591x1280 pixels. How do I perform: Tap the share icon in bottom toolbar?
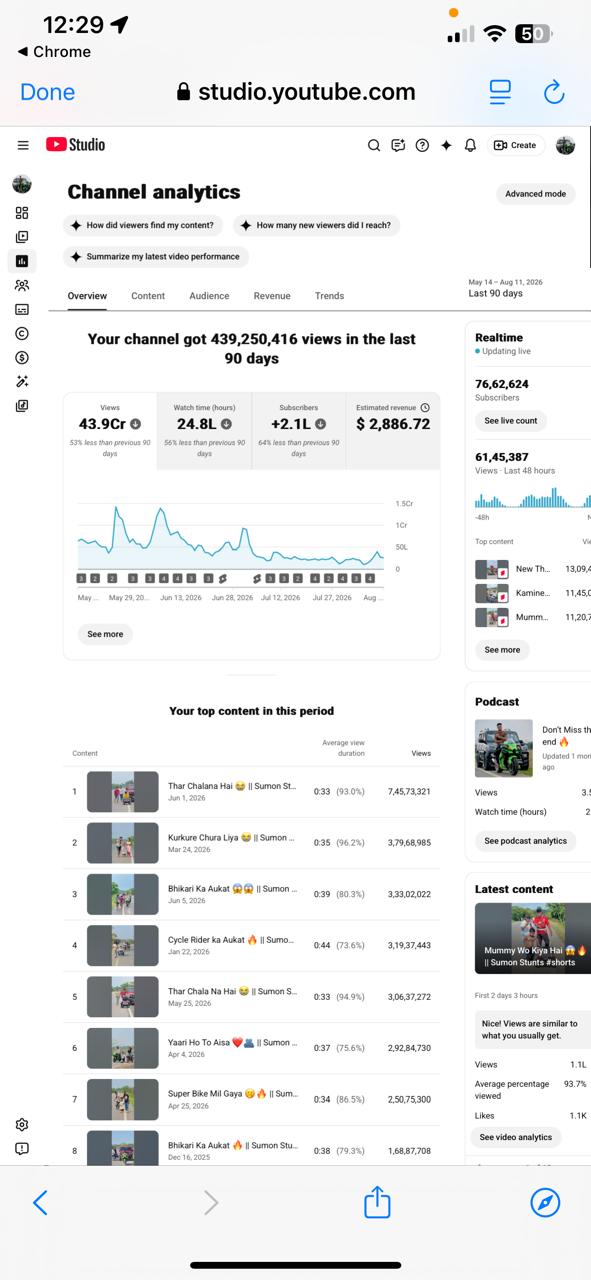tap(377, 1201)
